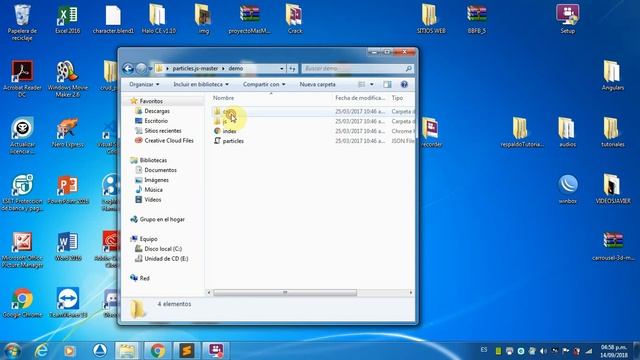Image resolution: width=640 pixels, height=360 pixels.
Task: Toggle the preview pane button
Action: pyautogui.click(x=387, y=84)
